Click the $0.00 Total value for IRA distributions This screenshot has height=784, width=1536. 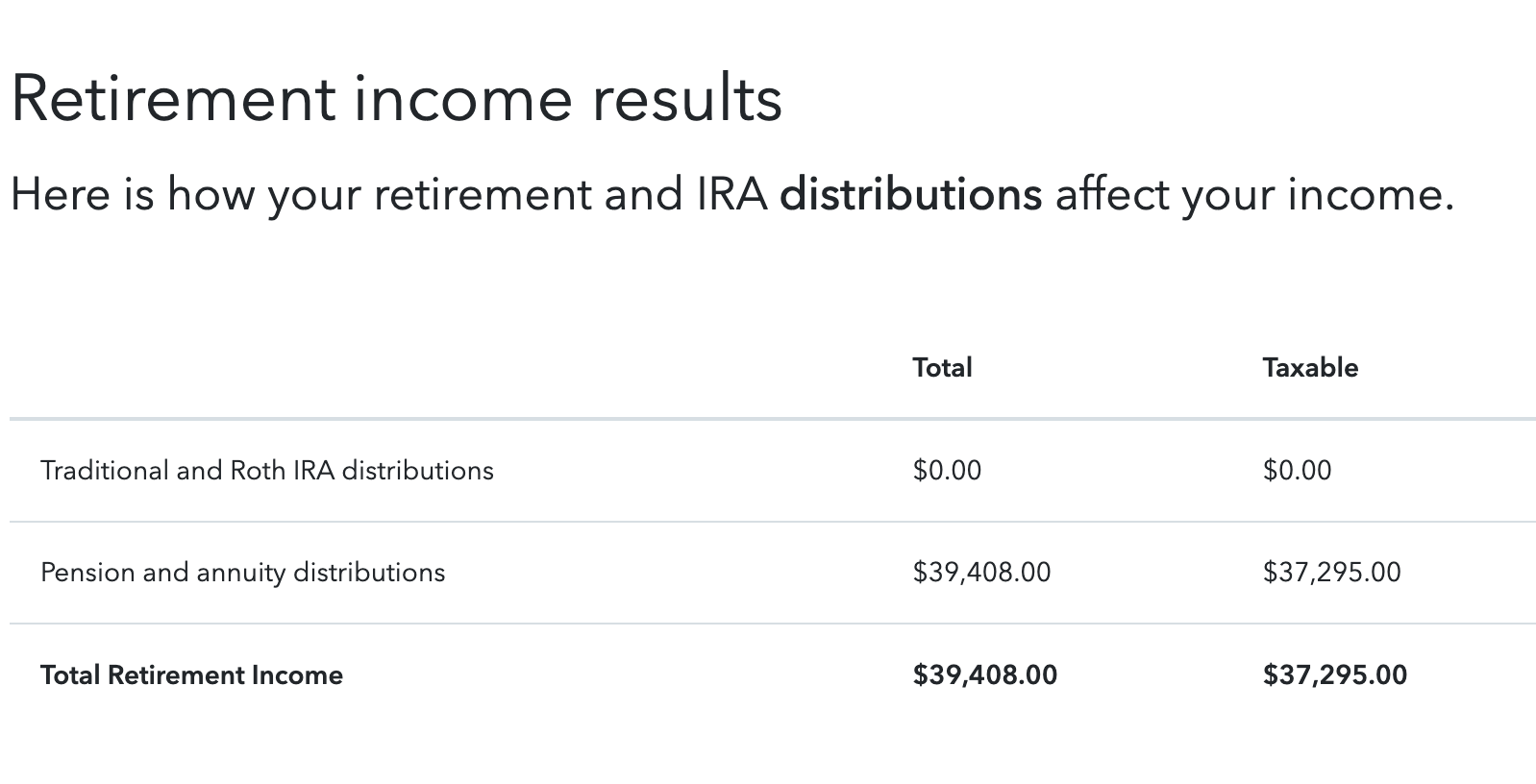(x=947, y=471)
